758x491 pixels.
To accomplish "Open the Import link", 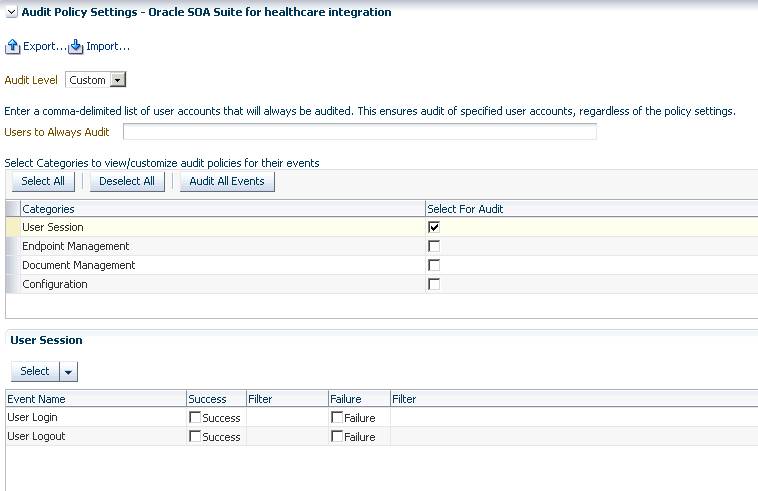I will click(x=108, y=46).
